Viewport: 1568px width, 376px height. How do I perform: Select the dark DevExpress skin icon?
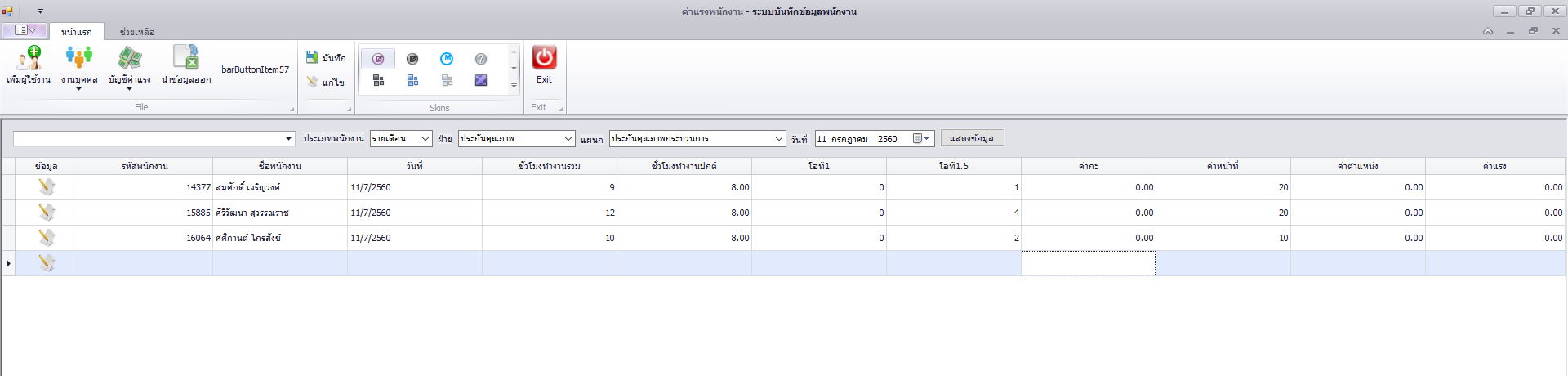pyautogui.click(x=412, y=59)
